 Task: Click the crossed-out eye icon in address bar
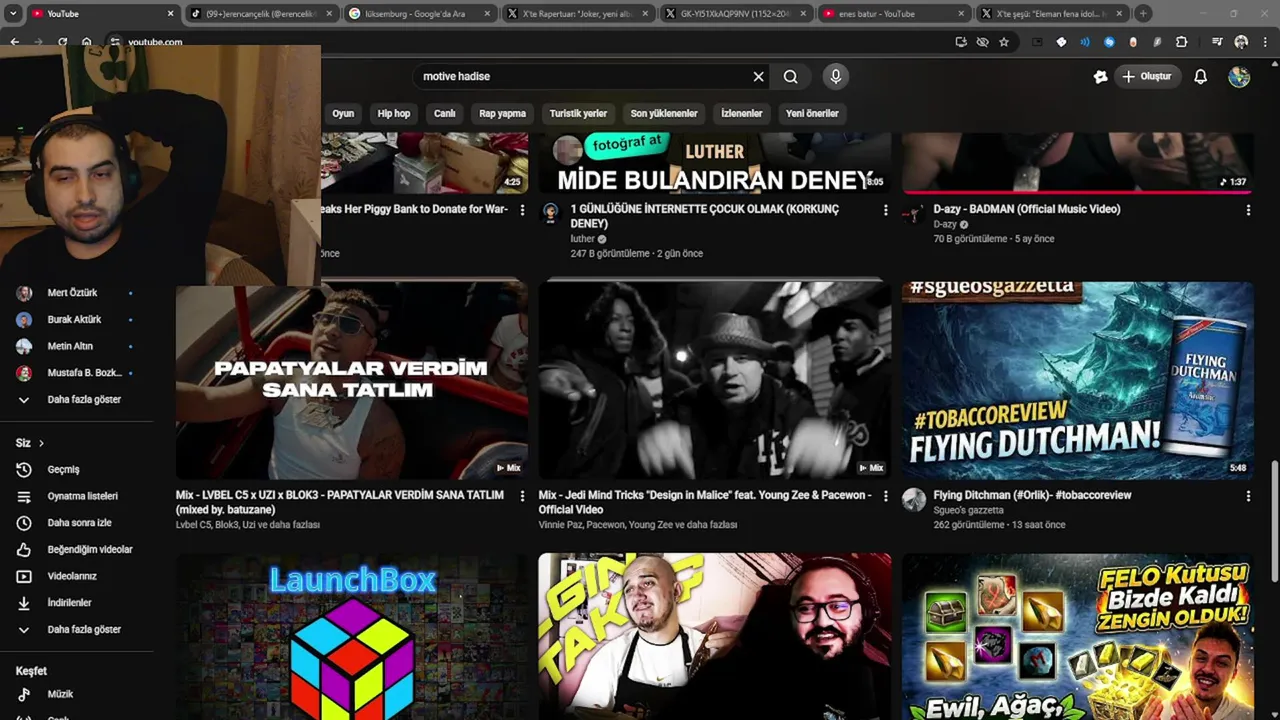tap(982, 42)
